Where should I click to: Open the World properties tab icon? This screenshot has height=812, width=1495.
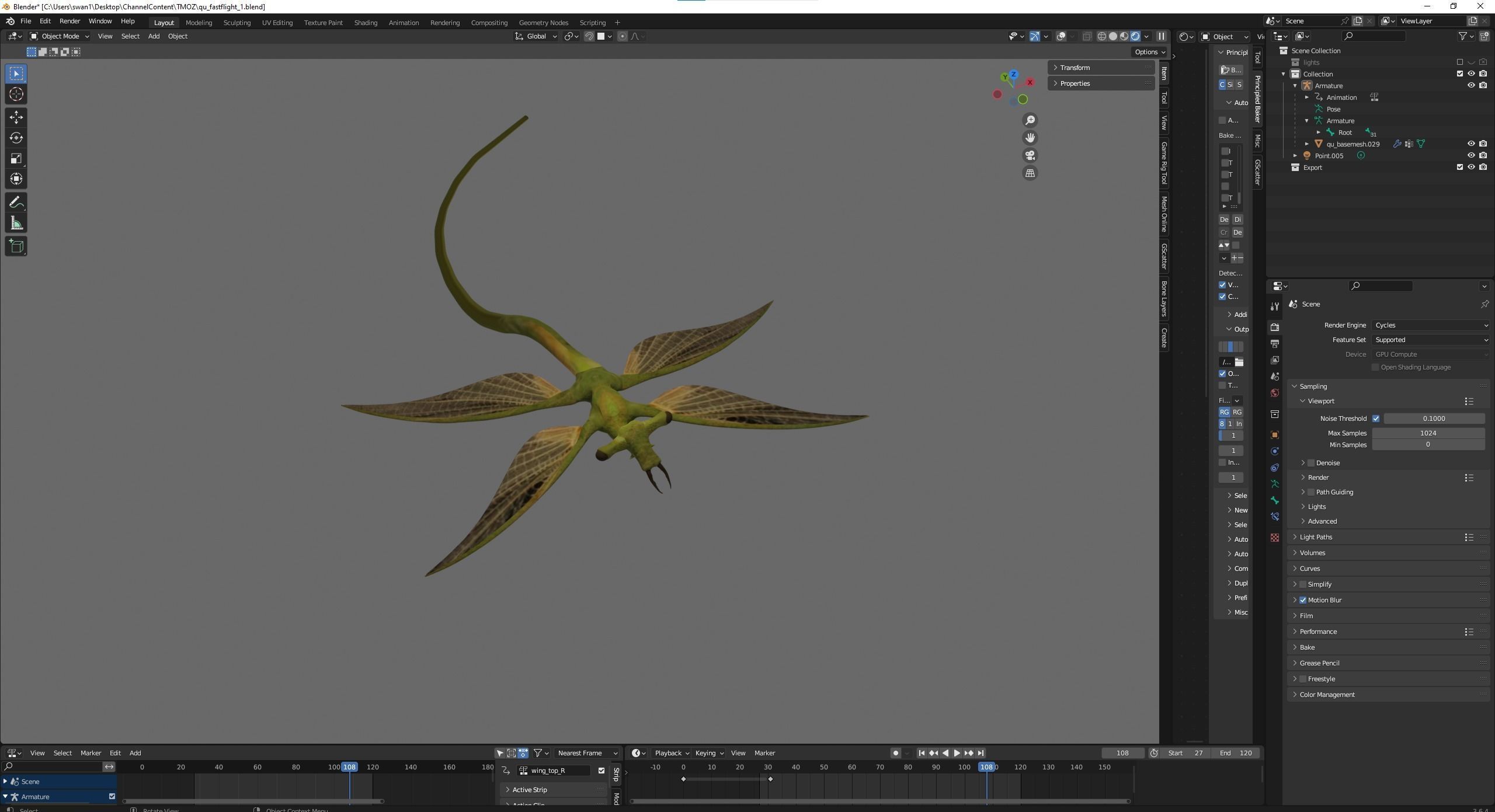1275,393
